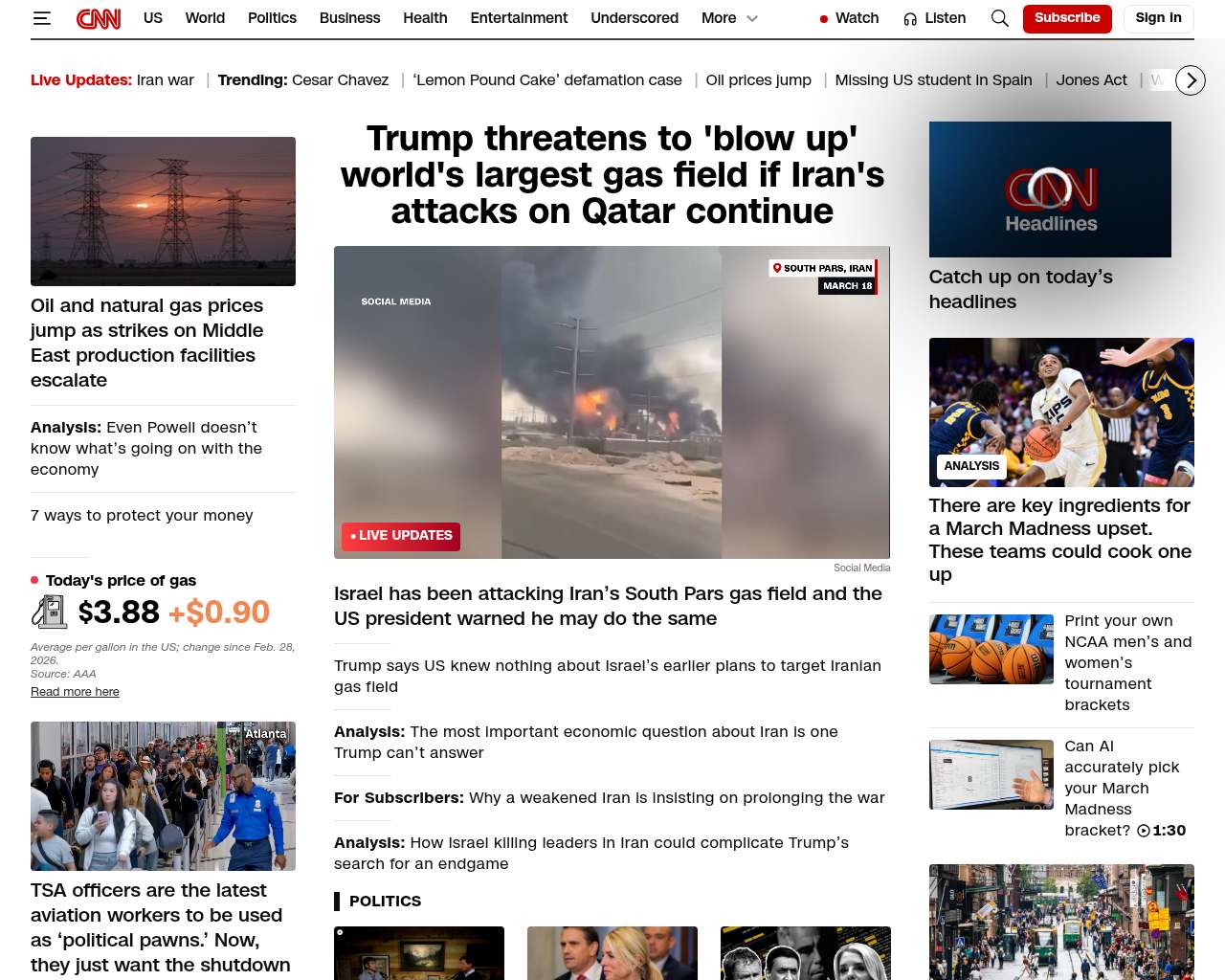Open analysis on most important economic question

[586, 742]
